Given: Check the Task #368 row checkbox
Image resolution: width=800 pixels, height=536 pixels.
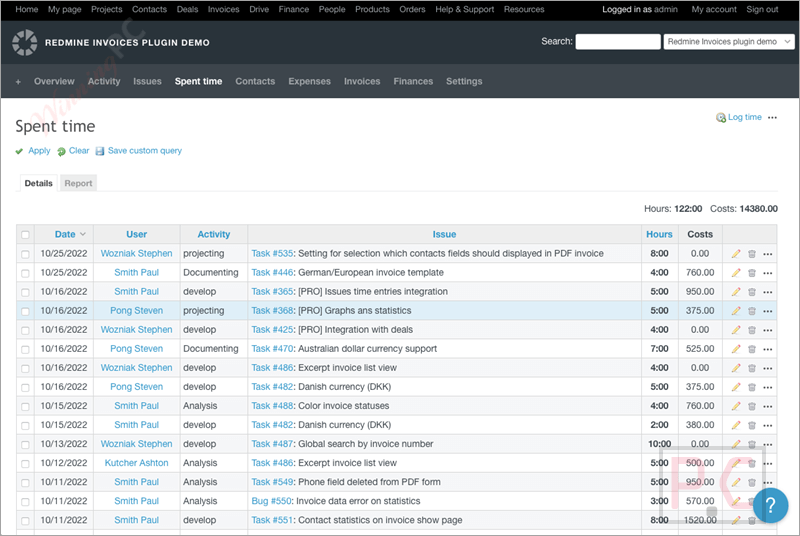Looking at the screenshot, I should tap(25, 311).
